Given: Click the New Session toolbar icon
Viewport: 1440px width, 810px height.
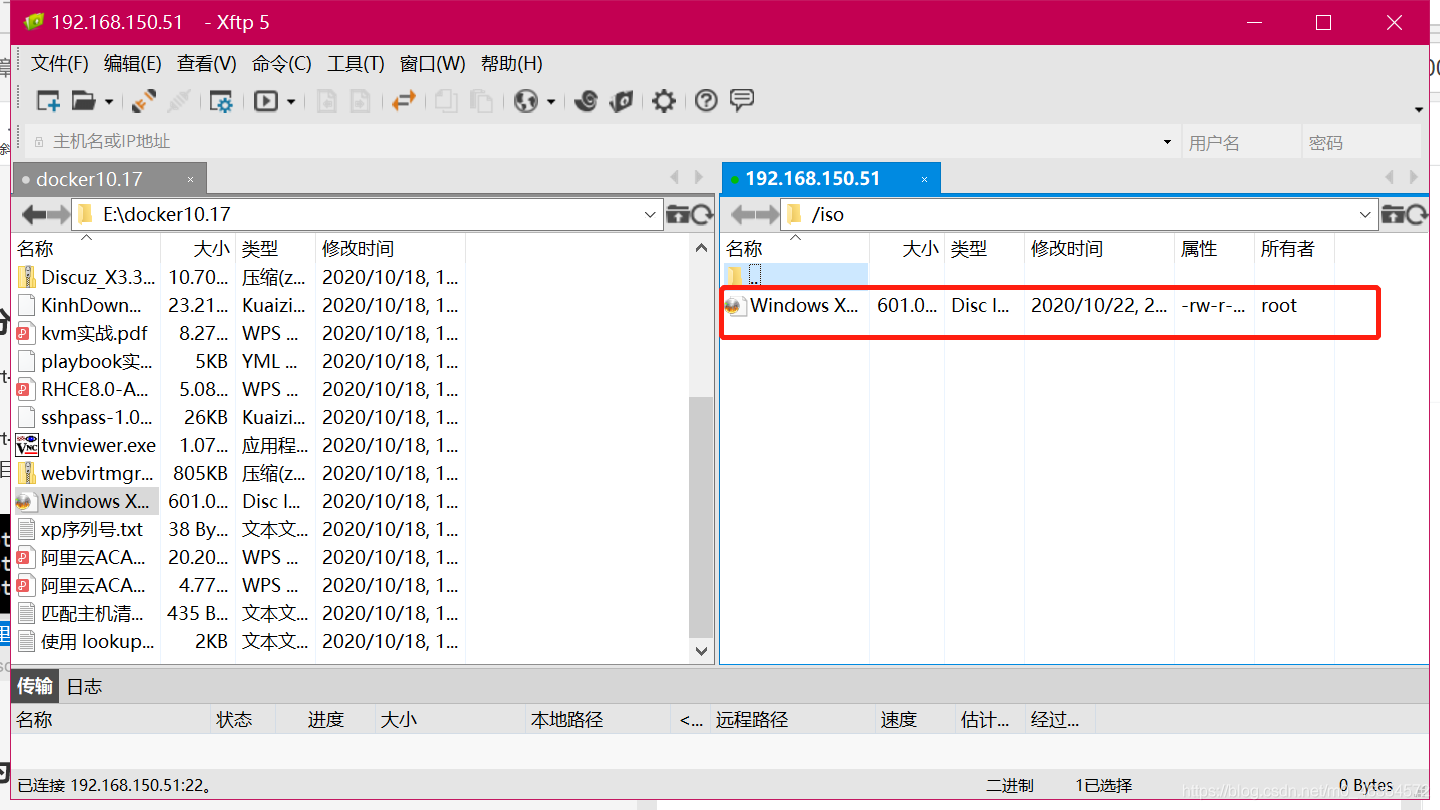Looking at the screenshot, I should [x=48, y=101].
